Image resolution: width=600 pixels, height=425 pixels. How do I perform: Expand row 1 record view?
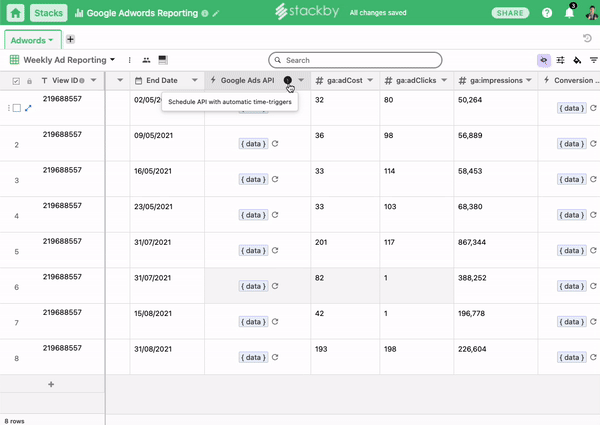28,108
